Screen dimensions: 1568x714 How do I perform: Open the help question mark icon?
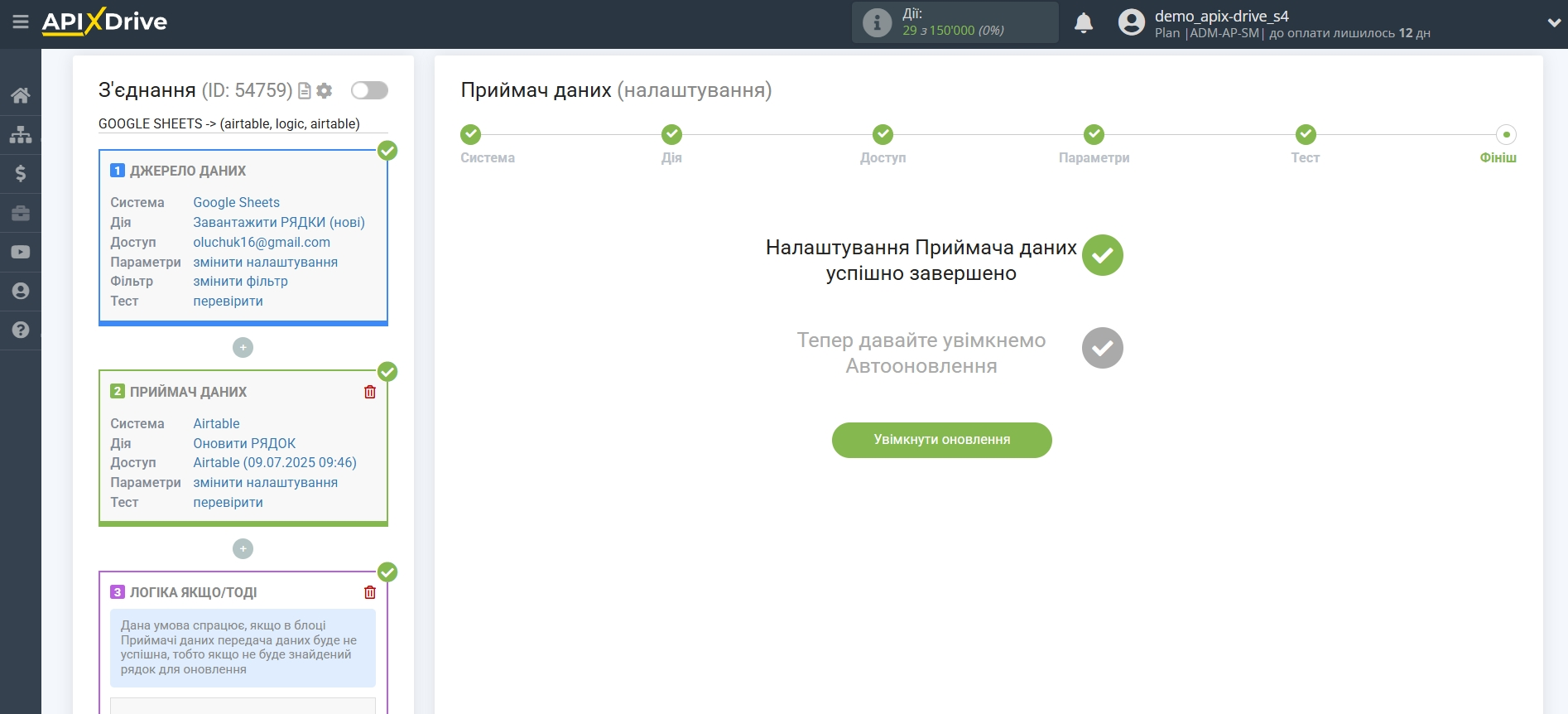tap(21, 330)
